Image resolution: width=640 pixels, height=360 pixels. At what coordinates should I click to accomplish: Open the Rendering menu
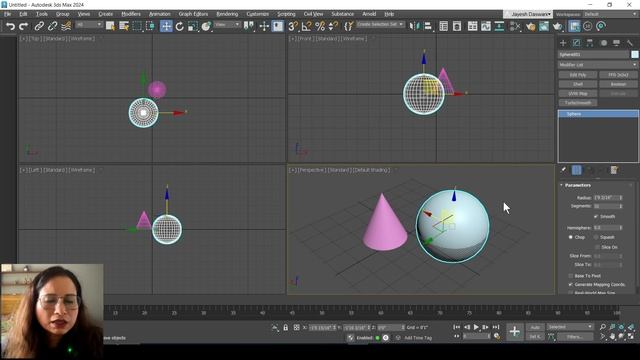pos(227,14)
